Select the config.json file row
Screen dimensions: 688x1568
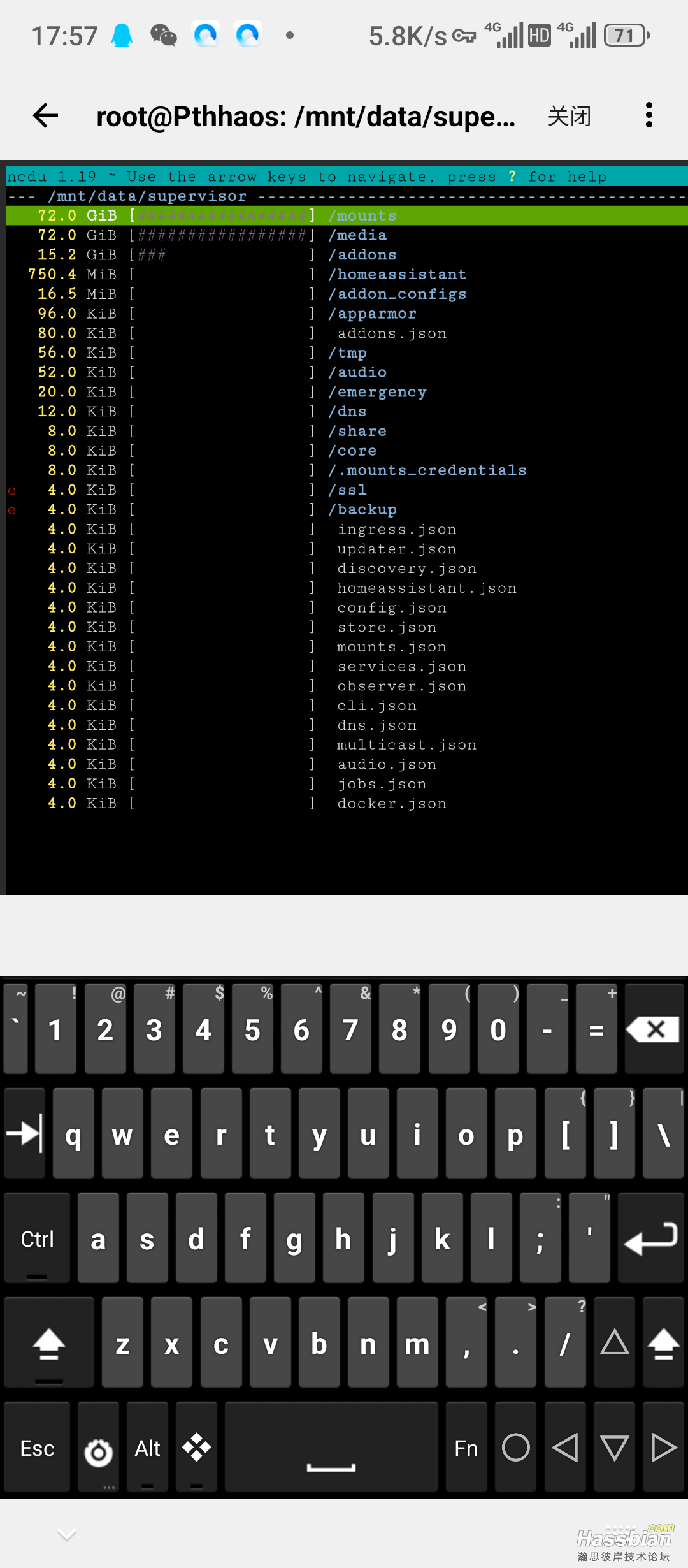pyautogui.click(x=347, y=607)
